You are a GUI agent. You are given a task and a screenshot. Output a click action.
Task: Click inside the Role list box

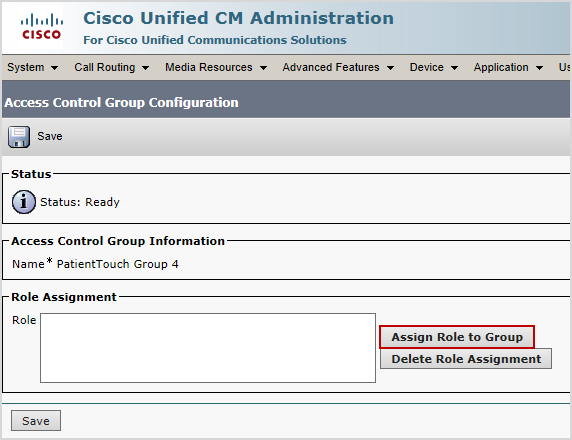pos(208,348)
